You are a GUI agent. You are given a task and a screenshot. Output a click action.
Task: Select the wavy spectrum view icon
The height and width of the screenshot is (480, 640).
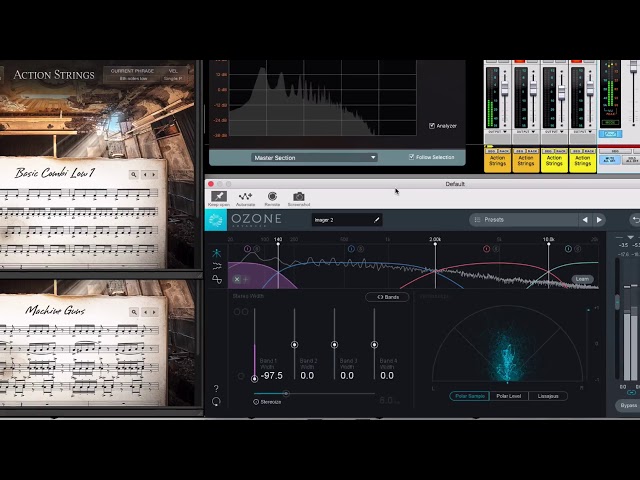coord(217,267)
